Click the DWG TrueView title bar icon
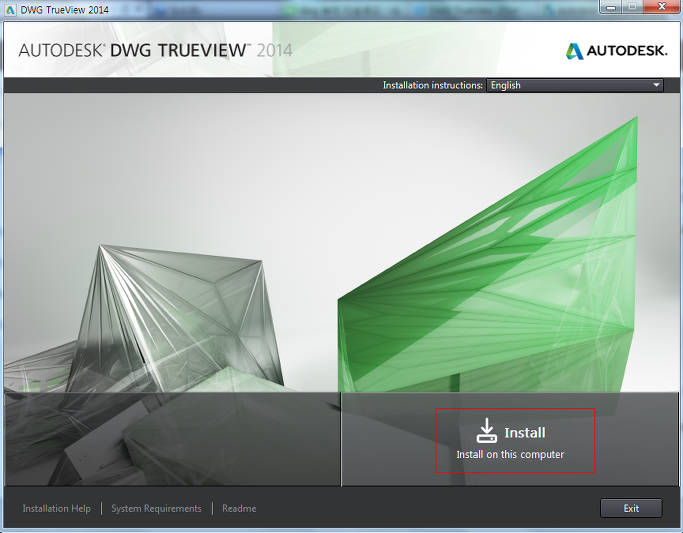The image size is (683, 533). point(10,9)
